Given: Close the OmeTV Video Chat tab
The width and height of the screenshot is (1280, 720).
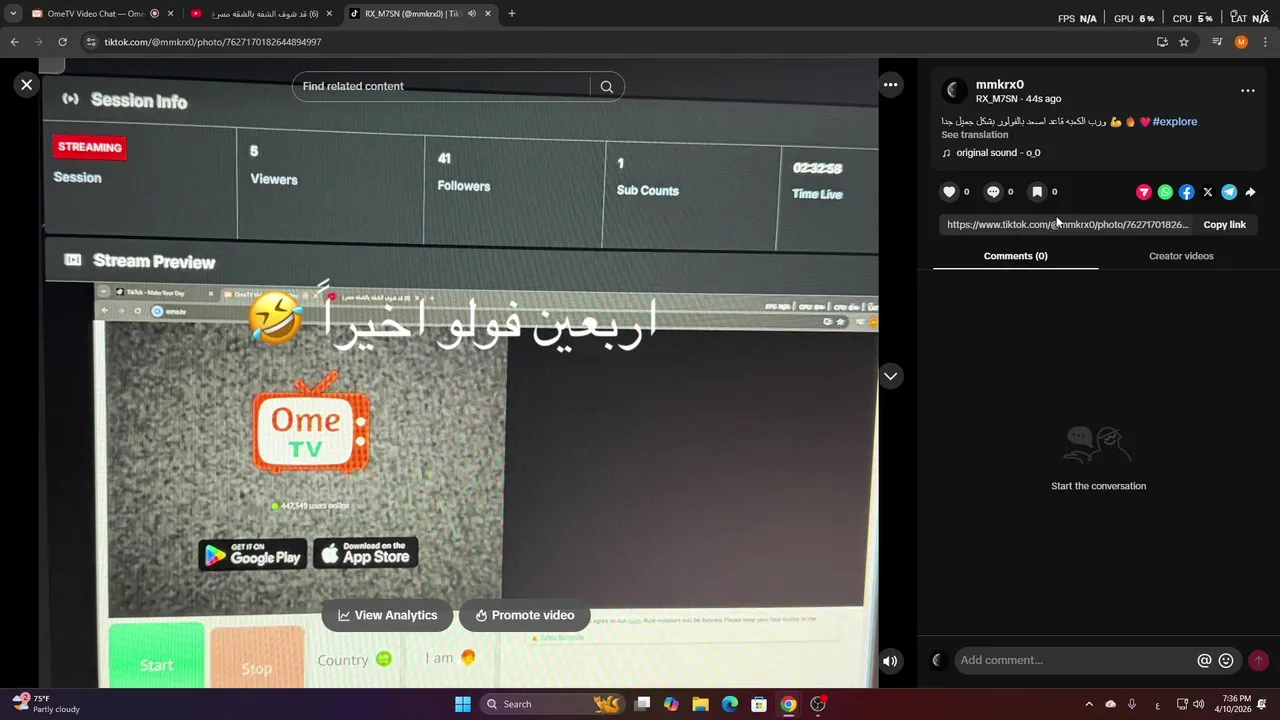Looking at the screenshot, I should click(x=170, y=14).
